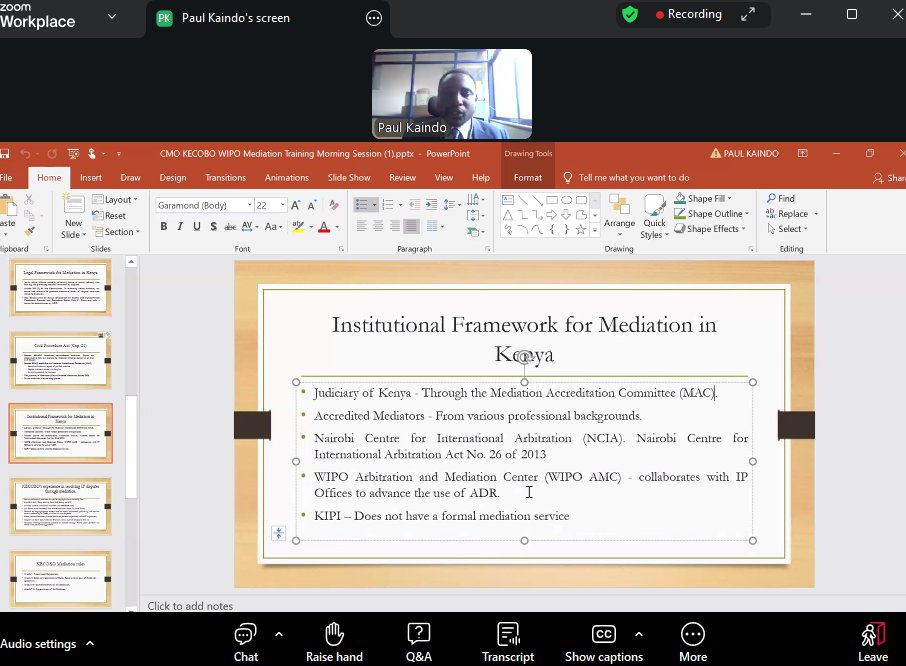Select the KECOBO Mediation rules slide thumbnail
This screenshot has height=666, width=906.
[61, 579]
